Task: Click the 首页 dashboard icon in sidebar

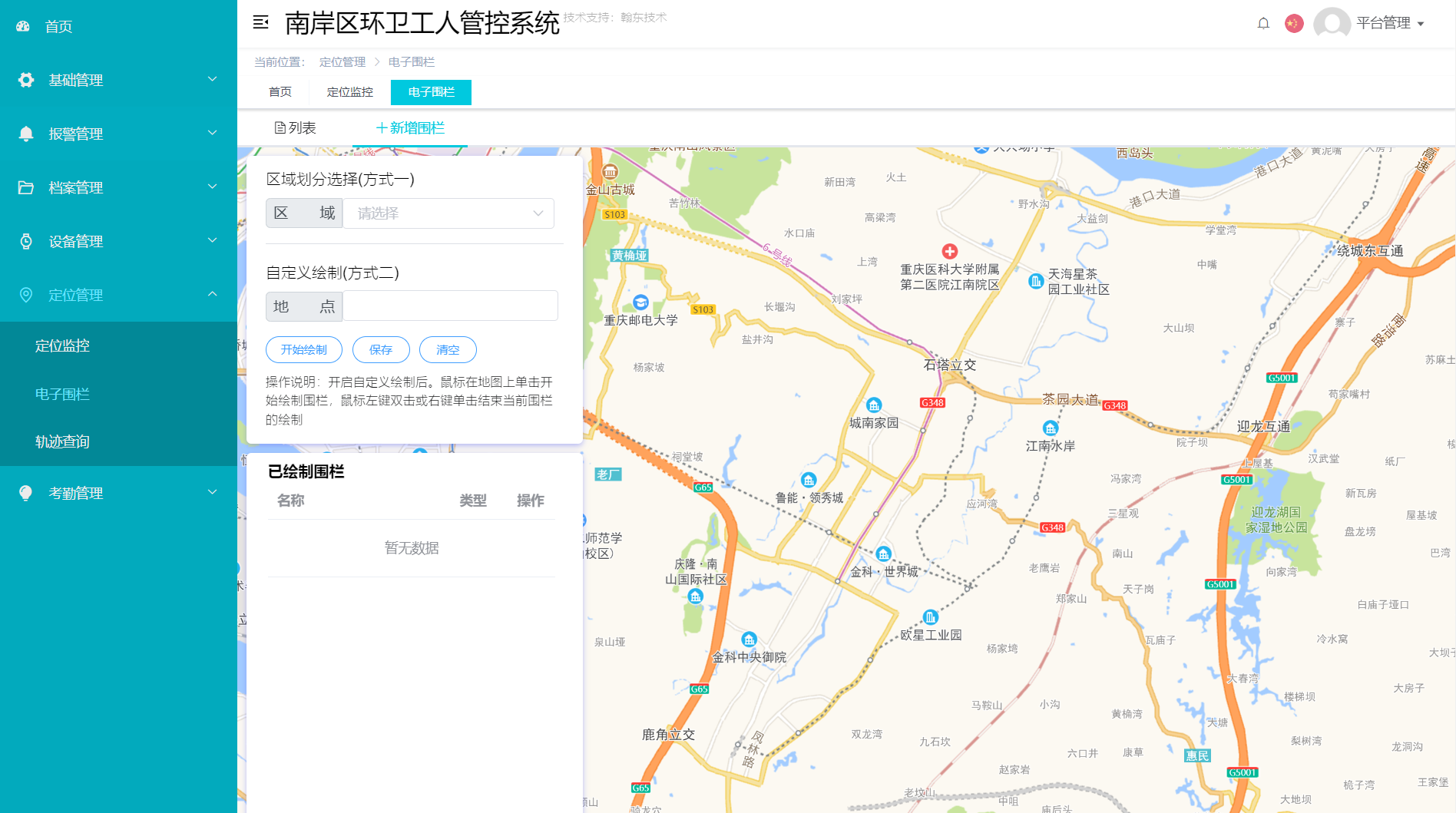Action: click(23, 26)
